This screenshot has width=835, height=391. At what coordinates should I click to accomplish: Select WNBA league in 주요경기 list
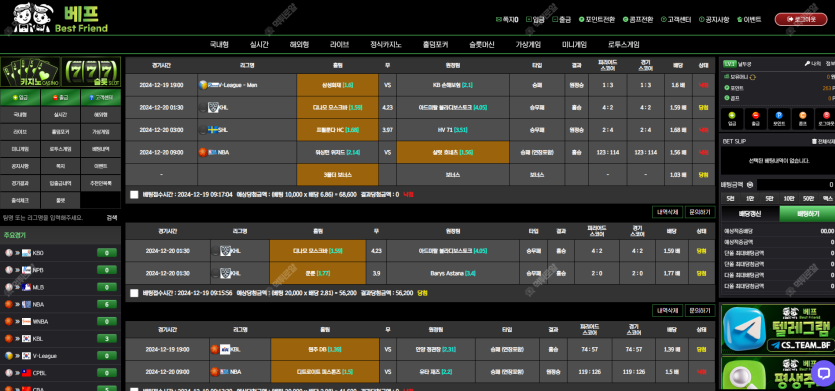61,321
